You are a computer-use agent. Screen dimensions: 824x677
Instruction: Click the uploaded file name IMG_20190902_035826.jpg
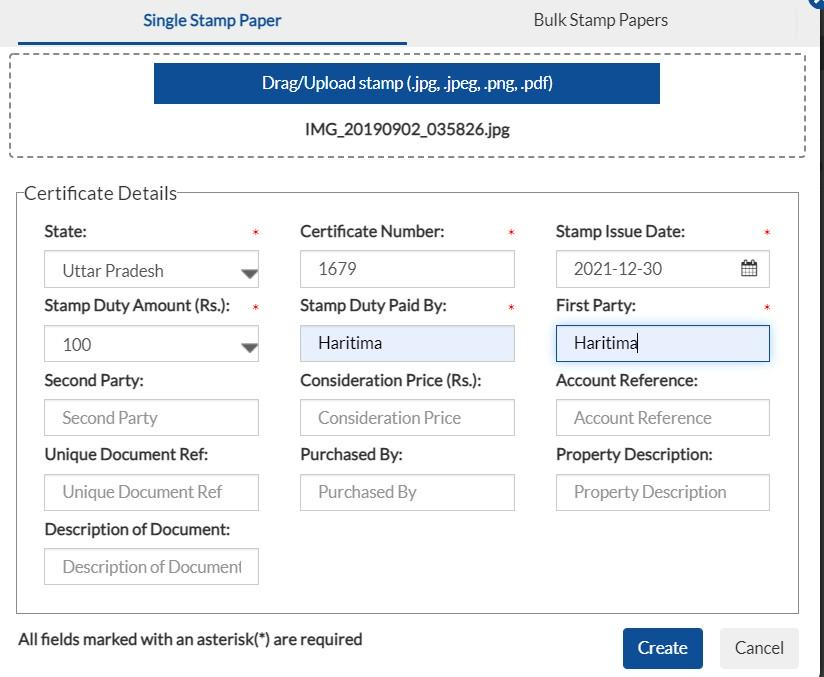(x=407, y=129)
